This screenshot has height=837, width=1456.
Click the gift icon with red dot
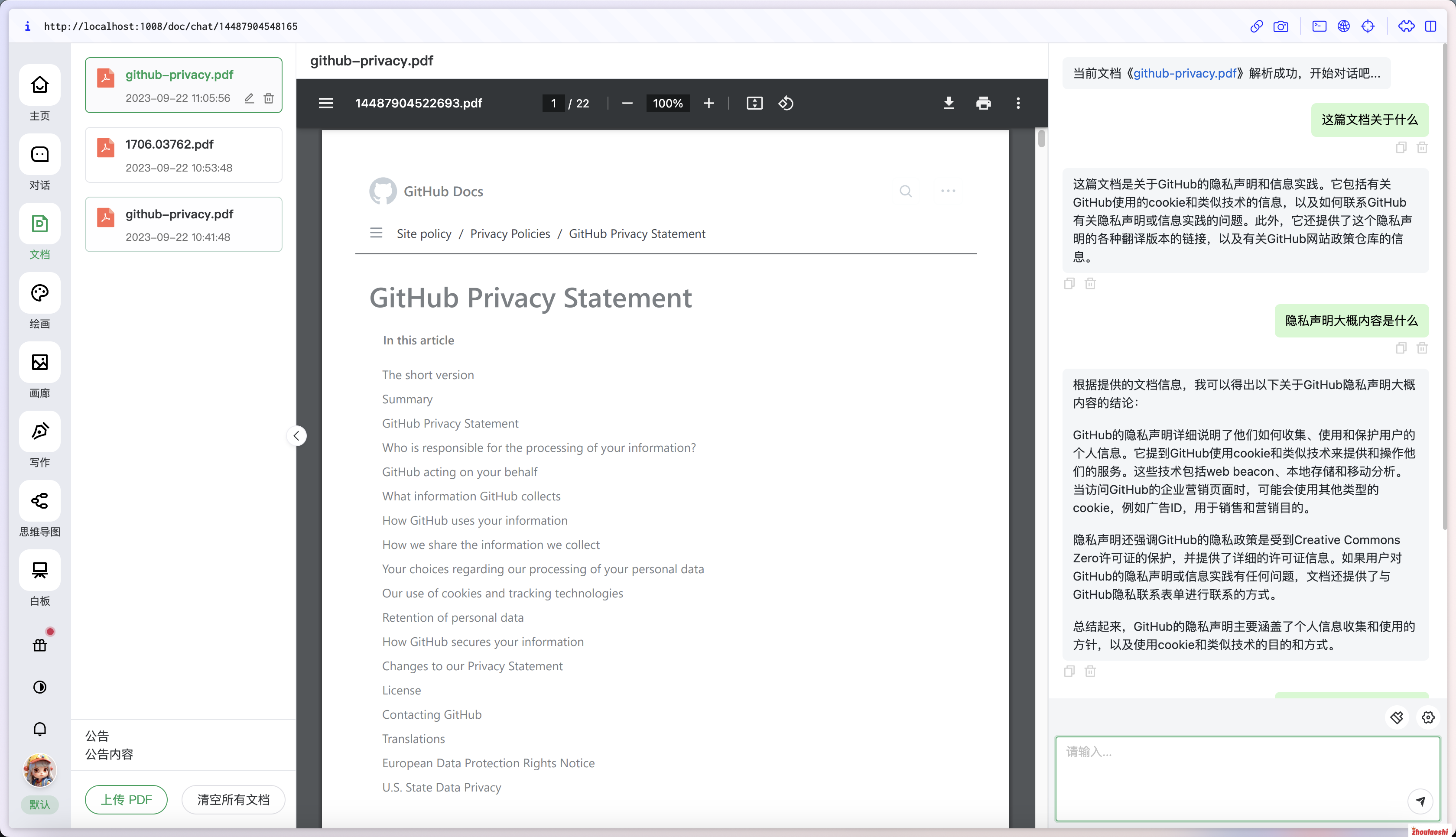40,645
